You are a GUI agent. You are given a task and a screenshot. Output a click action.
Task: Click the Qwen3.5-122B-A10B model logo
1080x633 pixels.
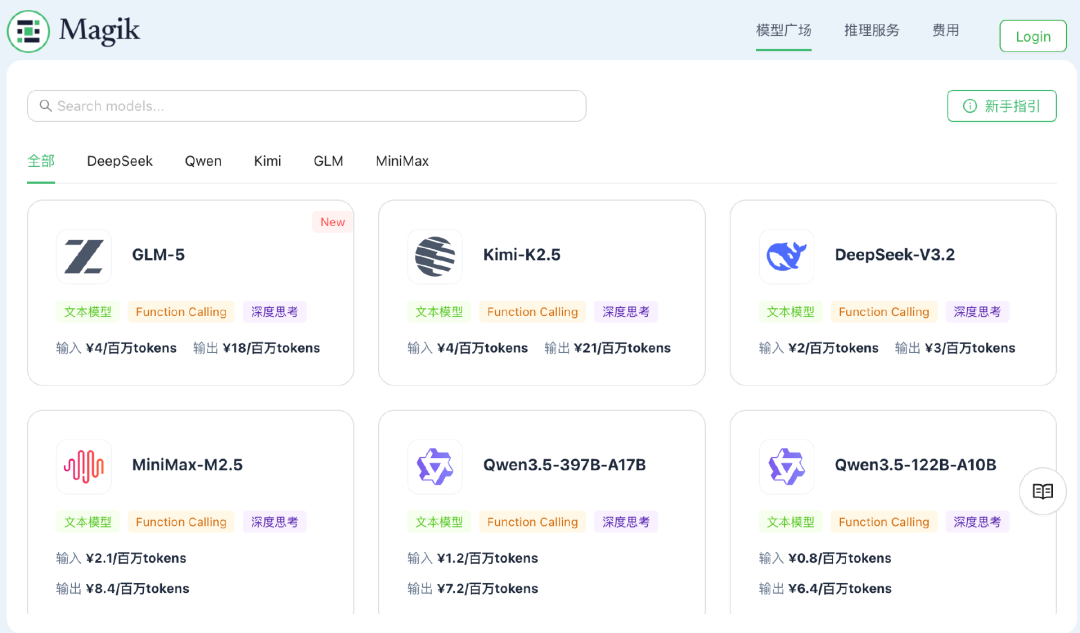point(786,466)
